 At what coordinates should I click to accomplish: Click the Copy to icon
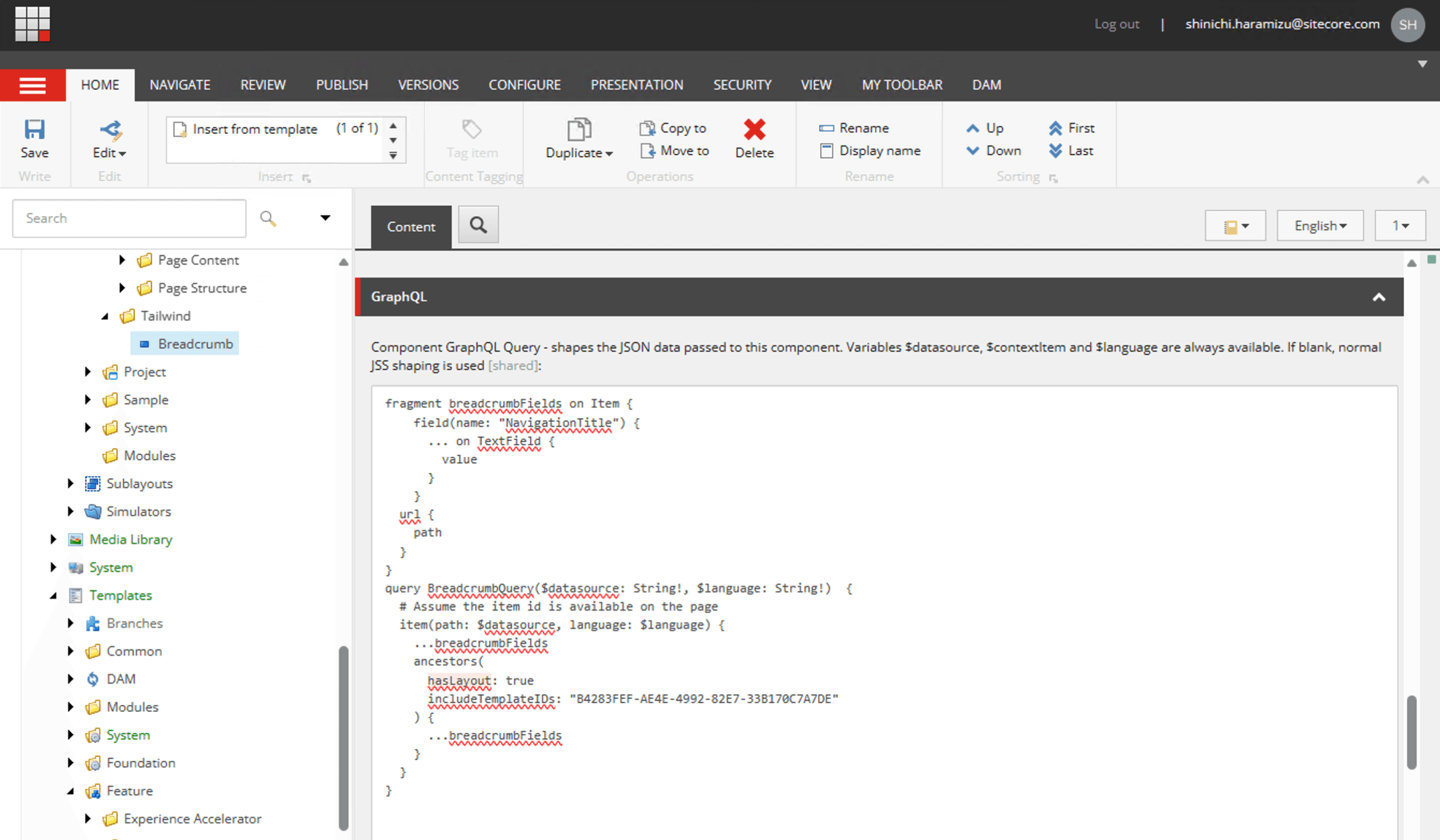pyautogui.click(x=647, y=128)
